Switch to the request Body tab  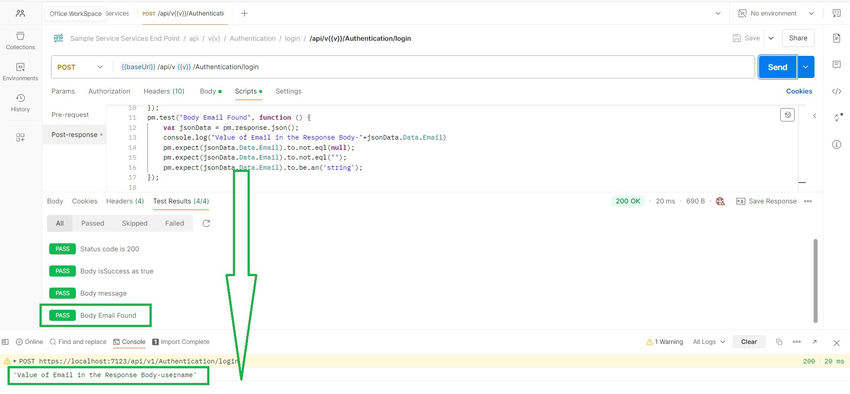210,91
